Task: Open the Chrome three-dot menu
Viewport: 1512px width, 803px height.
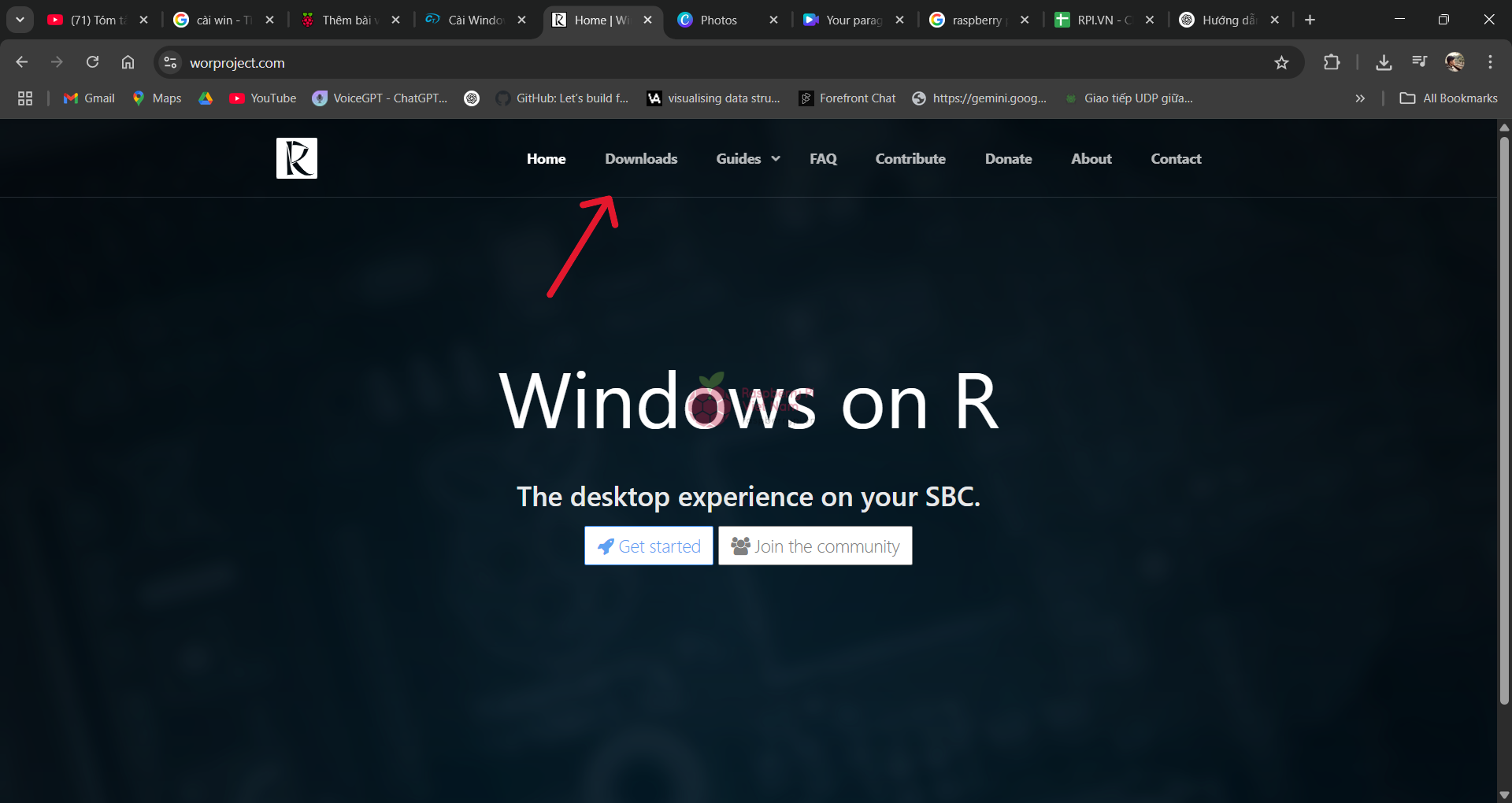Action: pyautogui.click(x=1490, y=62)
